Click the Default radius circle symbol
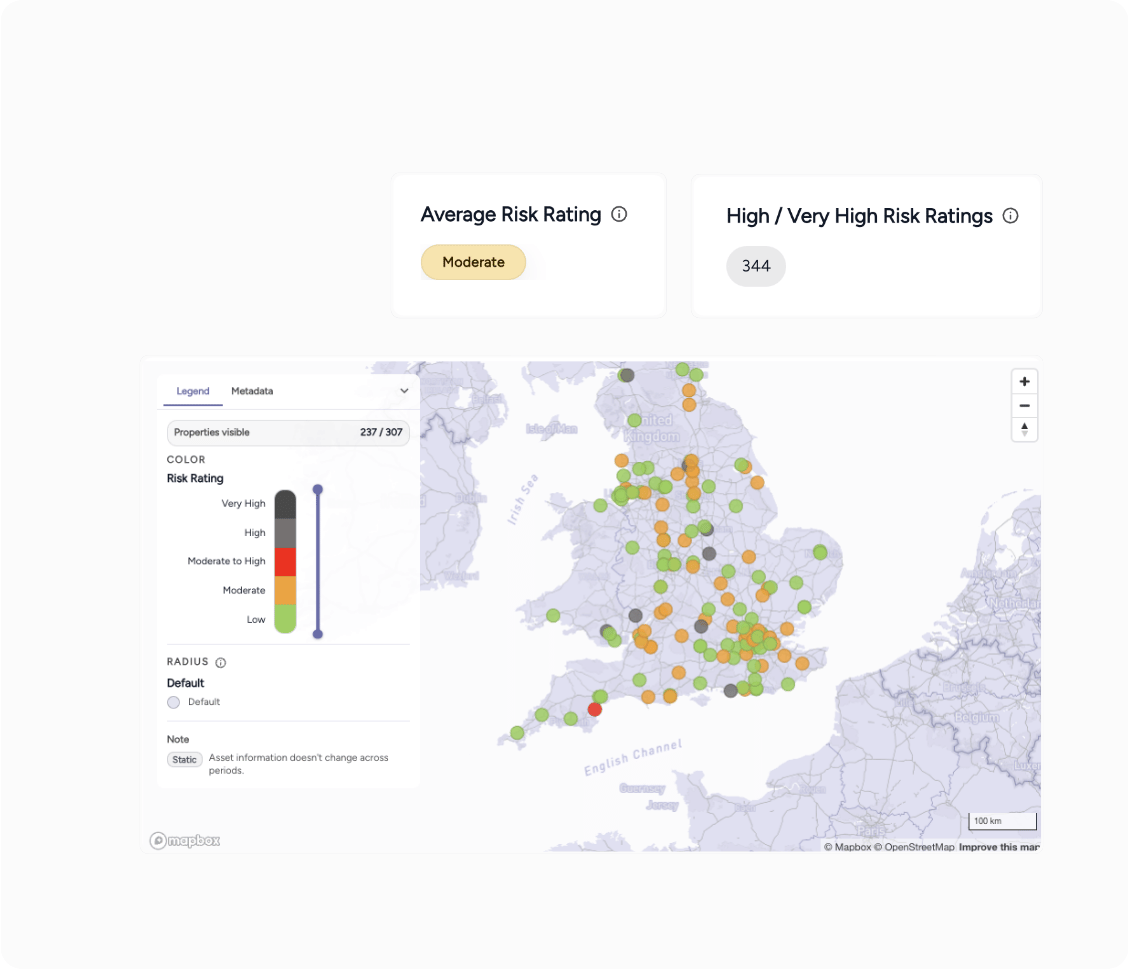Screen dimensions: 1130x971 (174, 703)
